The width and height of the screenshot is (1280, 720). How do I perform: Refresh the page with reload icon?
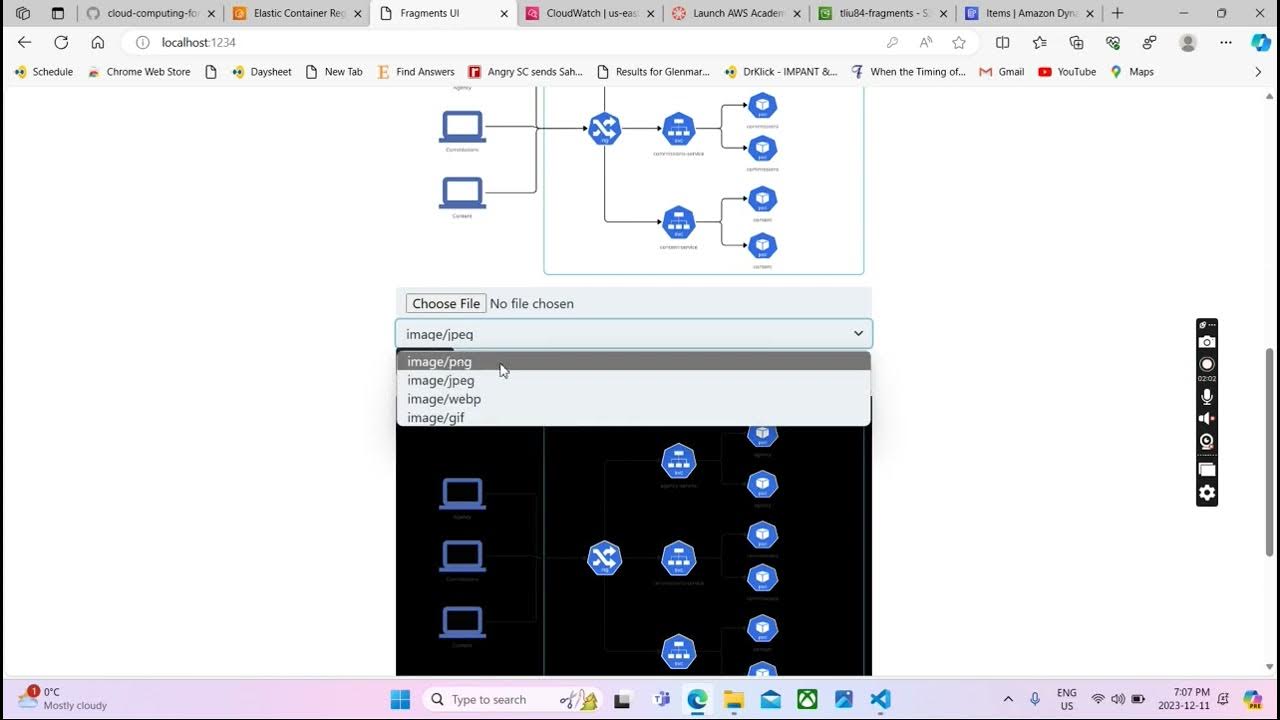[x=61, y=42]
